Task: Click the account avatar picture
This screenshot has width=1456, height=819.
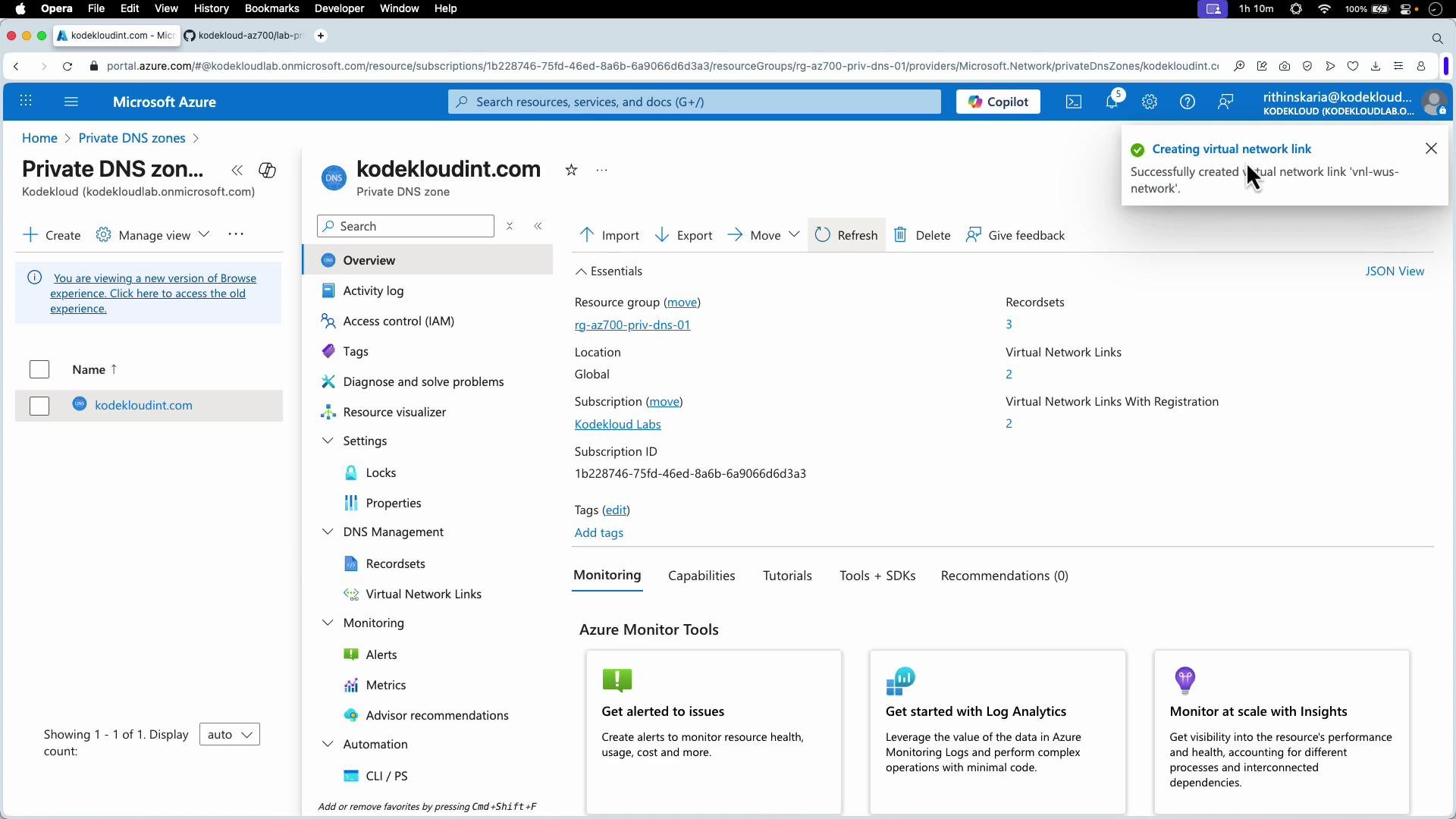Action: click(x=1434, y=102)
